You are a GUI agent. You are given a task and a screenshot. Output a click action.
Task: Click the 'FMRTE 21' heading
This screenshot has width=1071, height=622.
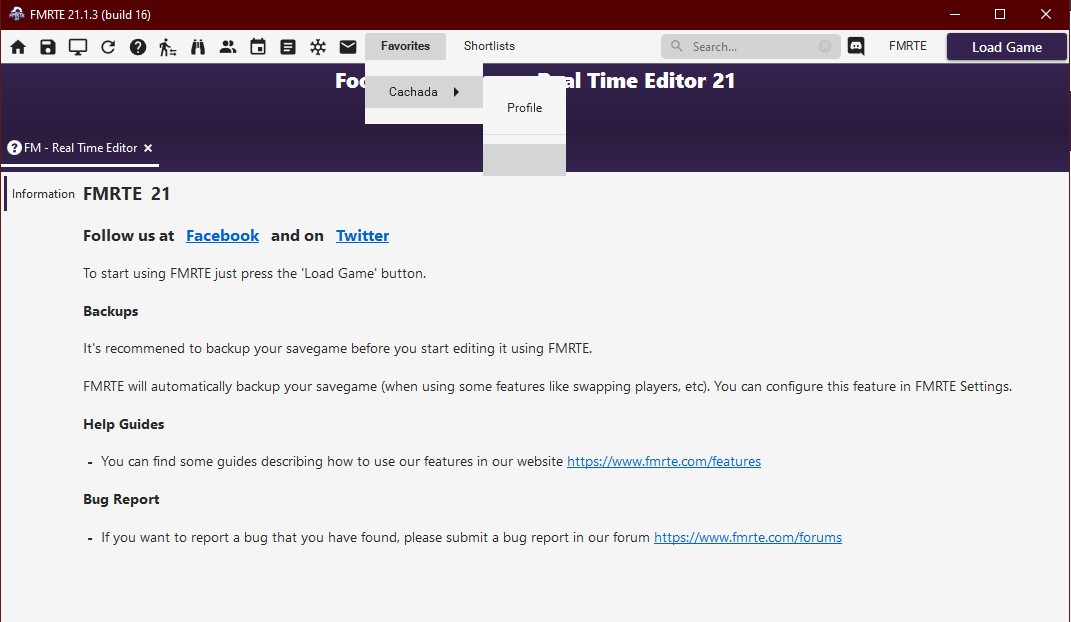coord(126,194)
